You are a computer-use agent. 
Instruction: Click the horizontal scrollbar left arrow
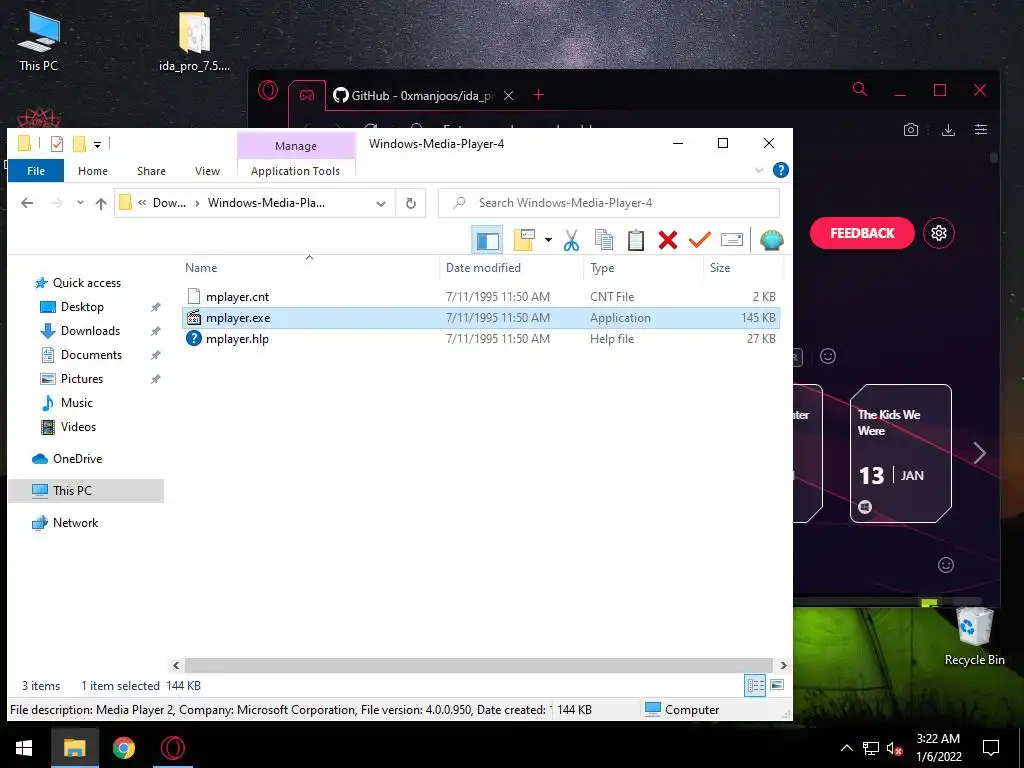176,665
